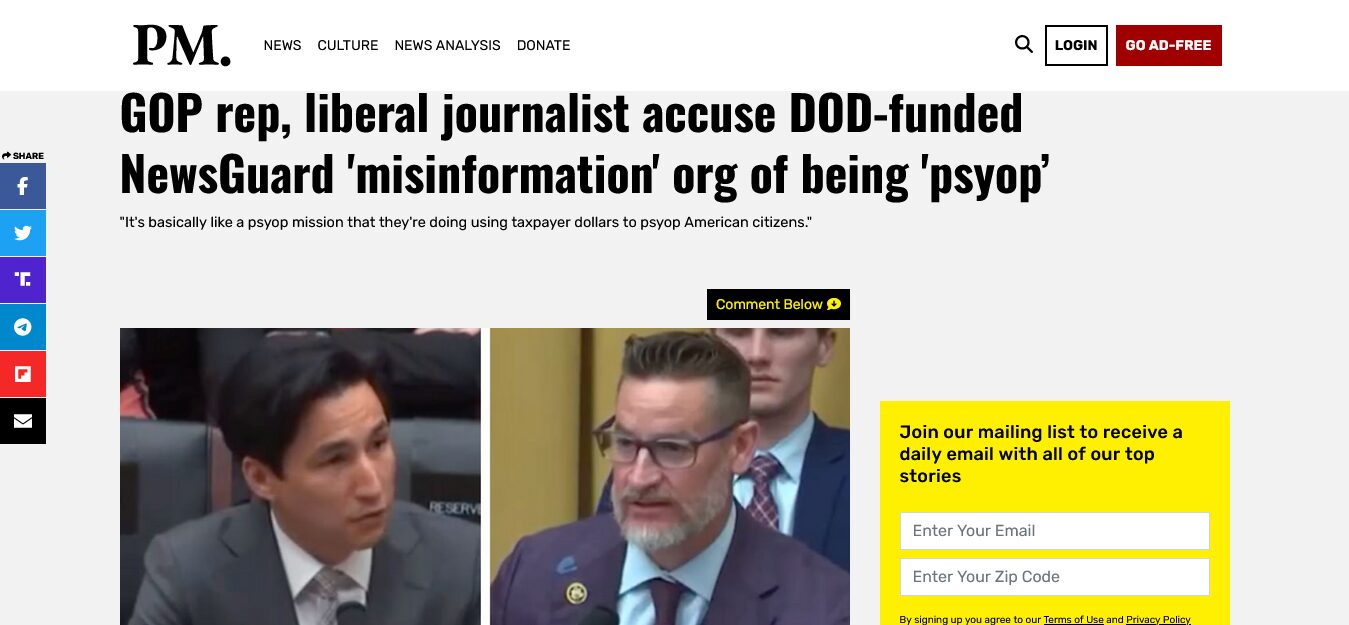Open the NEWS menu item

click(282, 45)
